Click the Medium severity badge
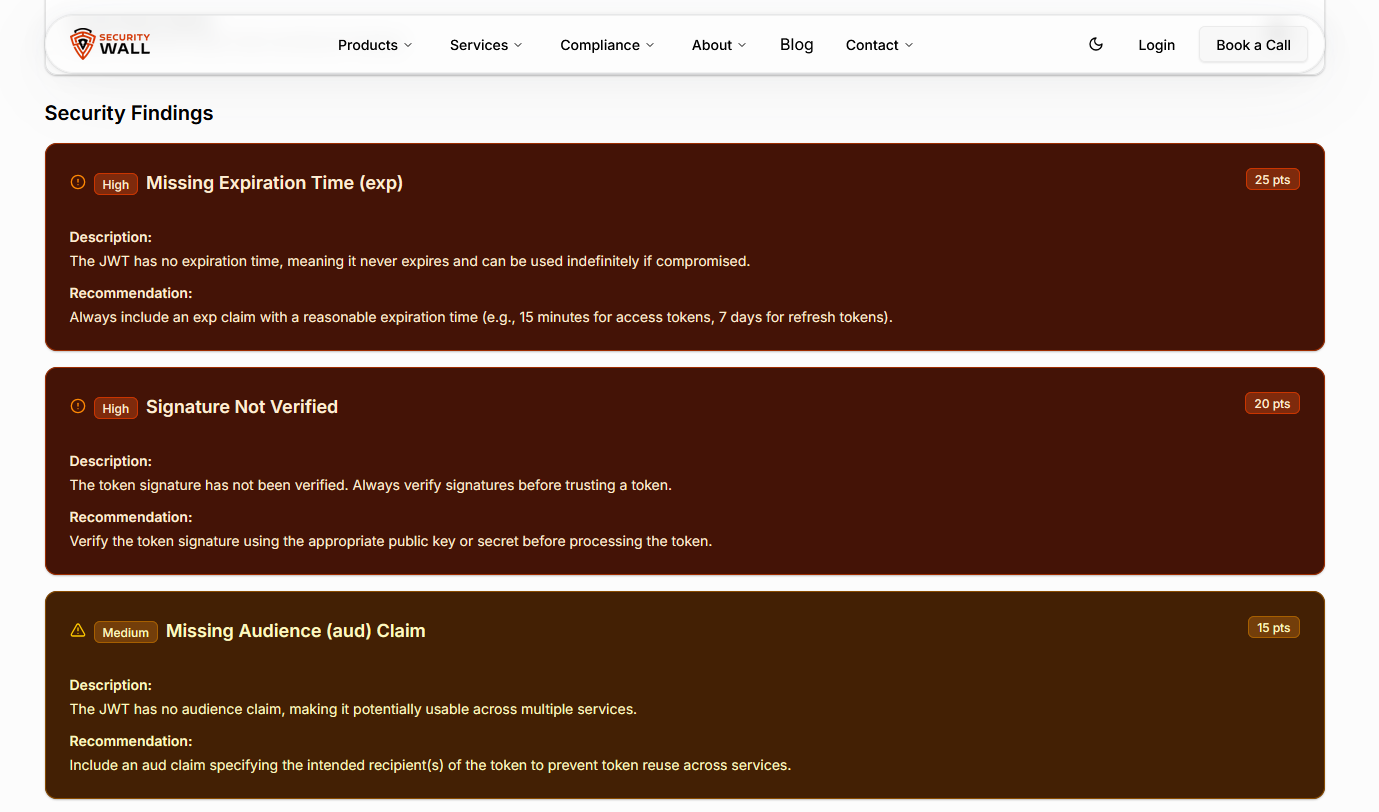The image size is (1379, 812). click(126, 632)
